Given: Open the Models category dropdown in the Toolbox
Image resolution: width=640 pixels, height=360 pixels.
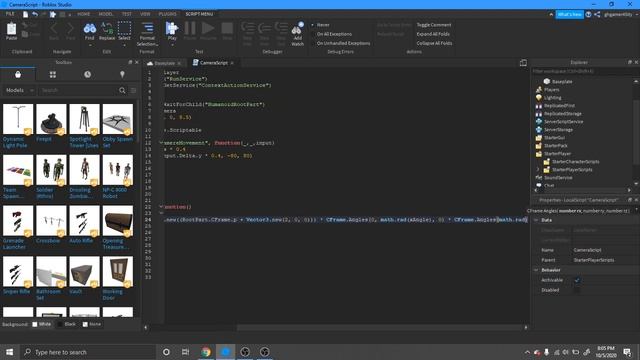Looking at the screenshot, I should (19, 90).
